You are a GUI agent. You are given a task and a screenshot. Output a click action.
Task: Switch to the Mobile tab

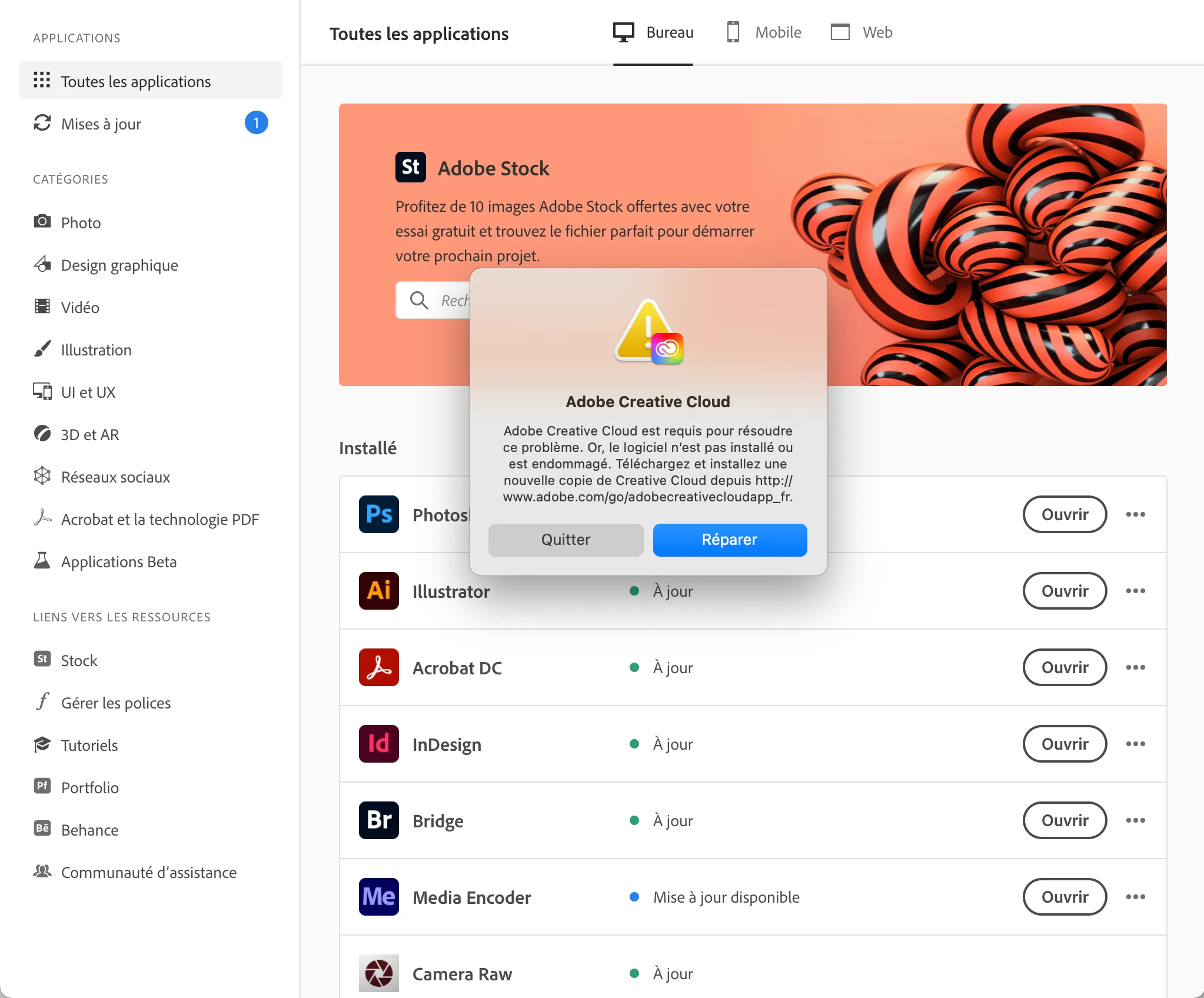click(x=764, y=32)
